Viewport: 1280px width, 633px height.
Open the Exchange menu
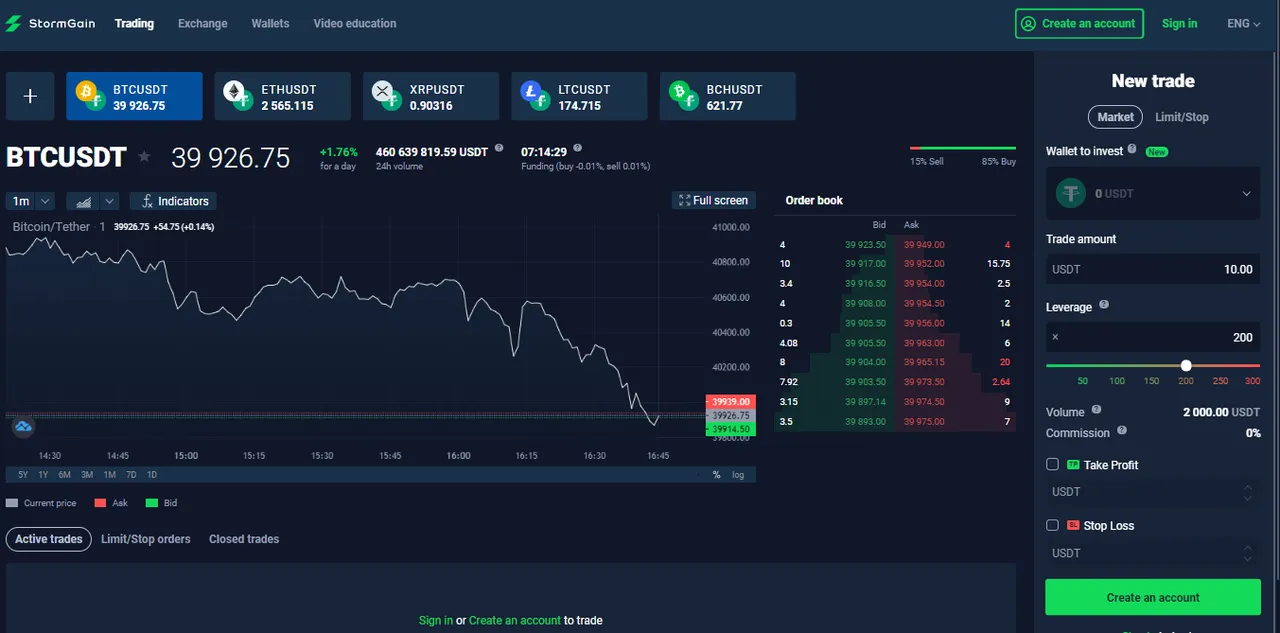(x=202, y=23)
